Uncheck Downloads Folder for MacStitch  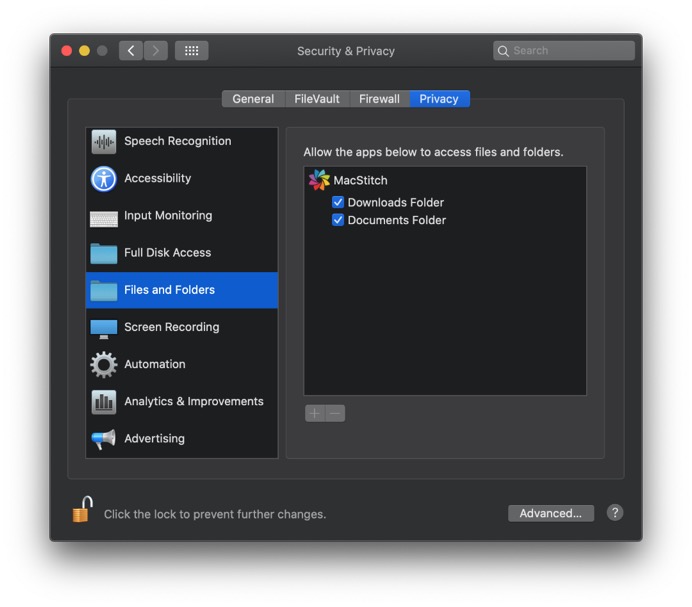pyautogui.click(x=338, y=202)
